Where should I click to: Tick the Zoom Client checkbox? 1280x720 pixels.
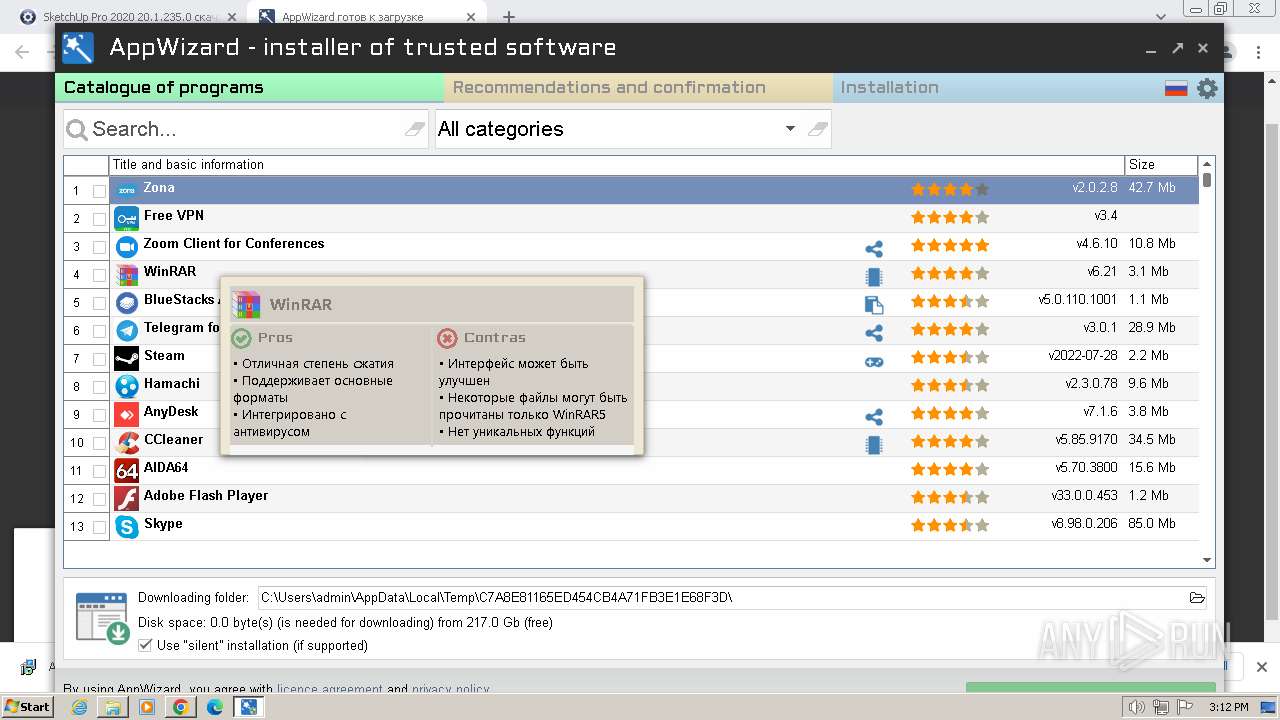pos(99,247)
